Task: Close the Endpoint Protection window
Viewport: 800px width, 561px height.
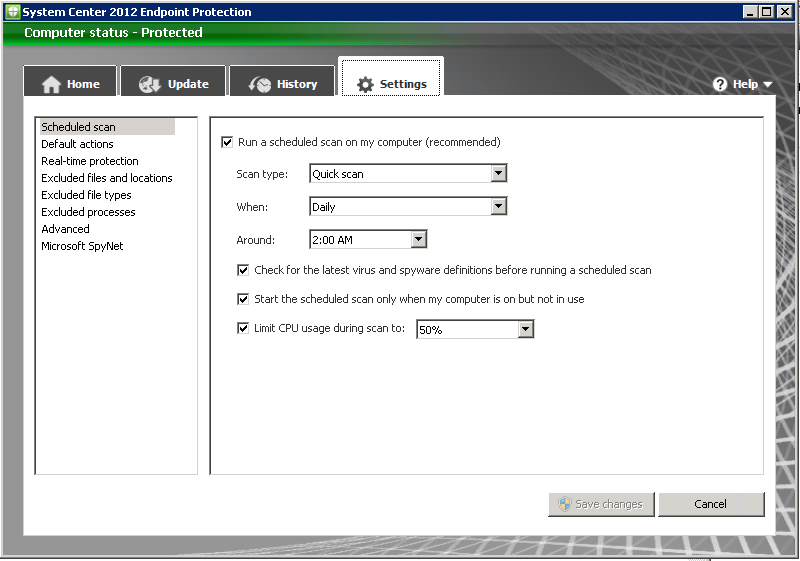Action: [784, 12]
